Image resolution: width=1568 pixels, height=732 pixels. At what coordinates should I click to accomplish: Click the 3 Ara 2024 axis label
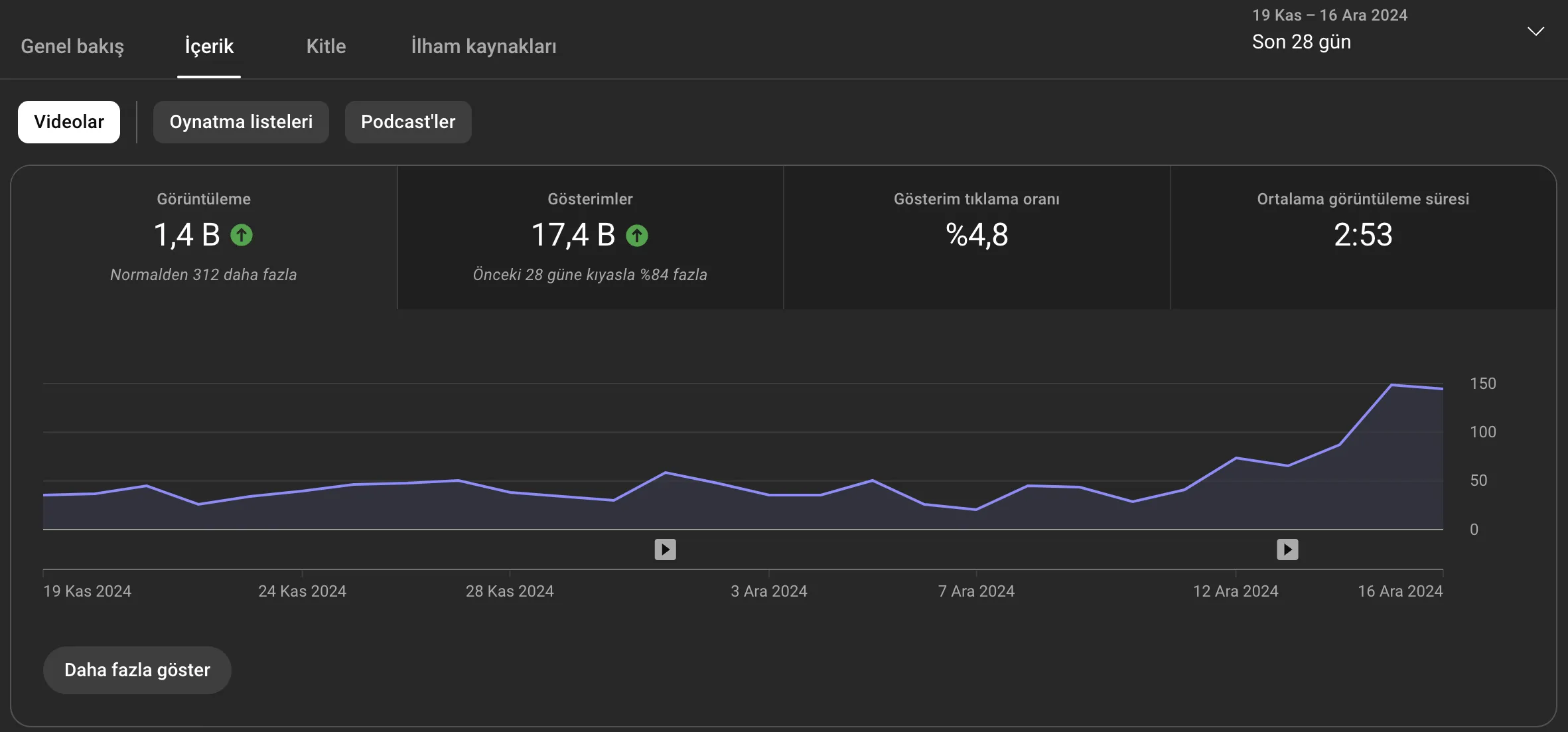(769, 591)
